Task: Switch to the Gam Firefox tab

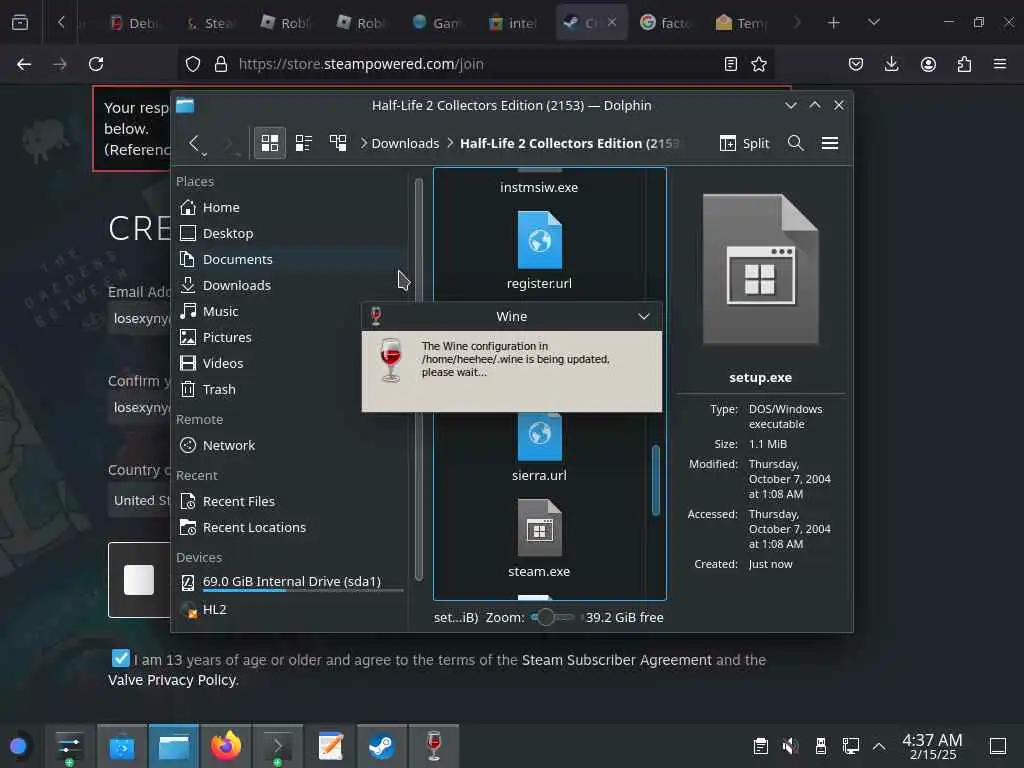Action: (x=438, y=23)
